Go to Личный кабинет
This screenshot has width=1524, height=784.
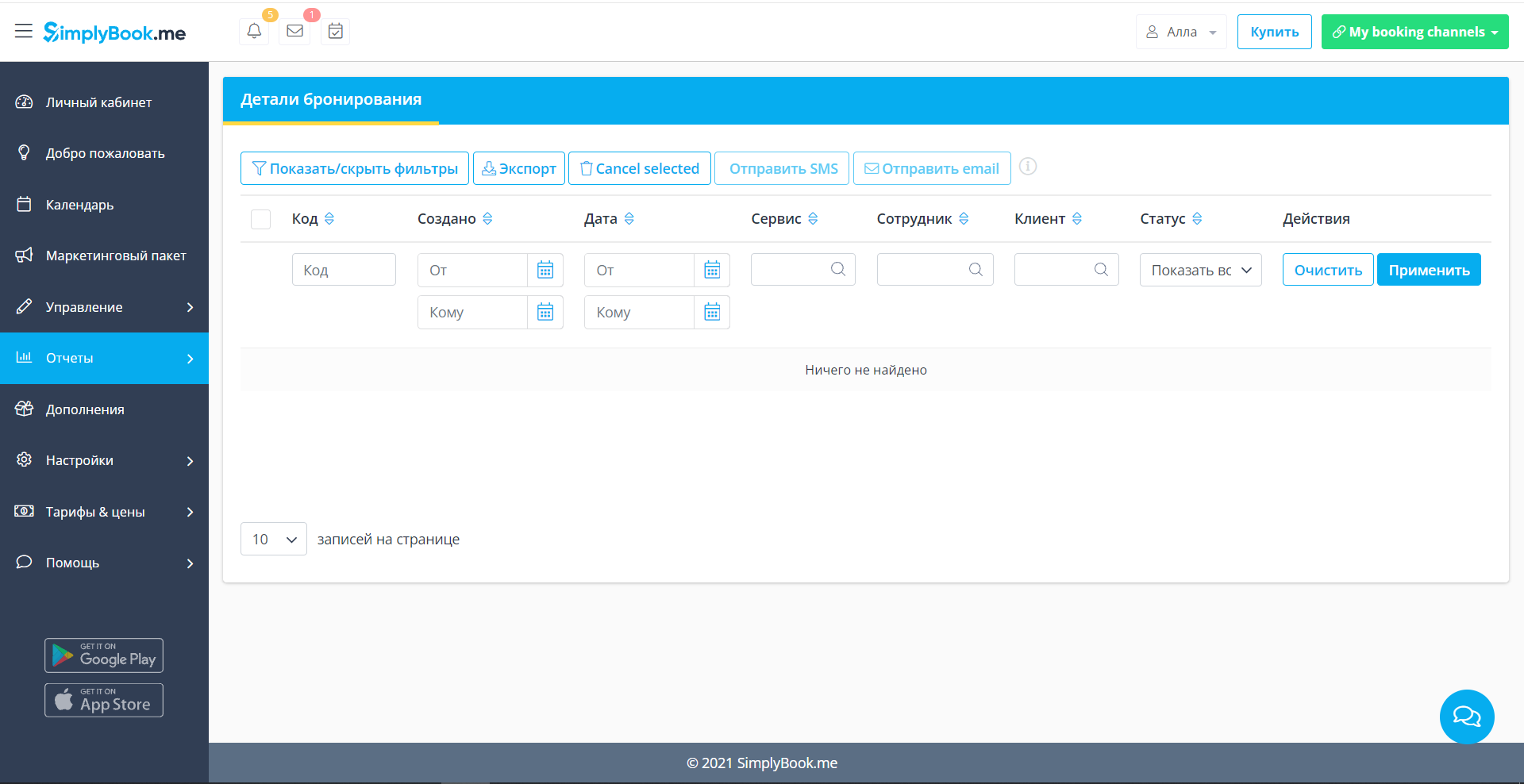(x=104, y=102)
